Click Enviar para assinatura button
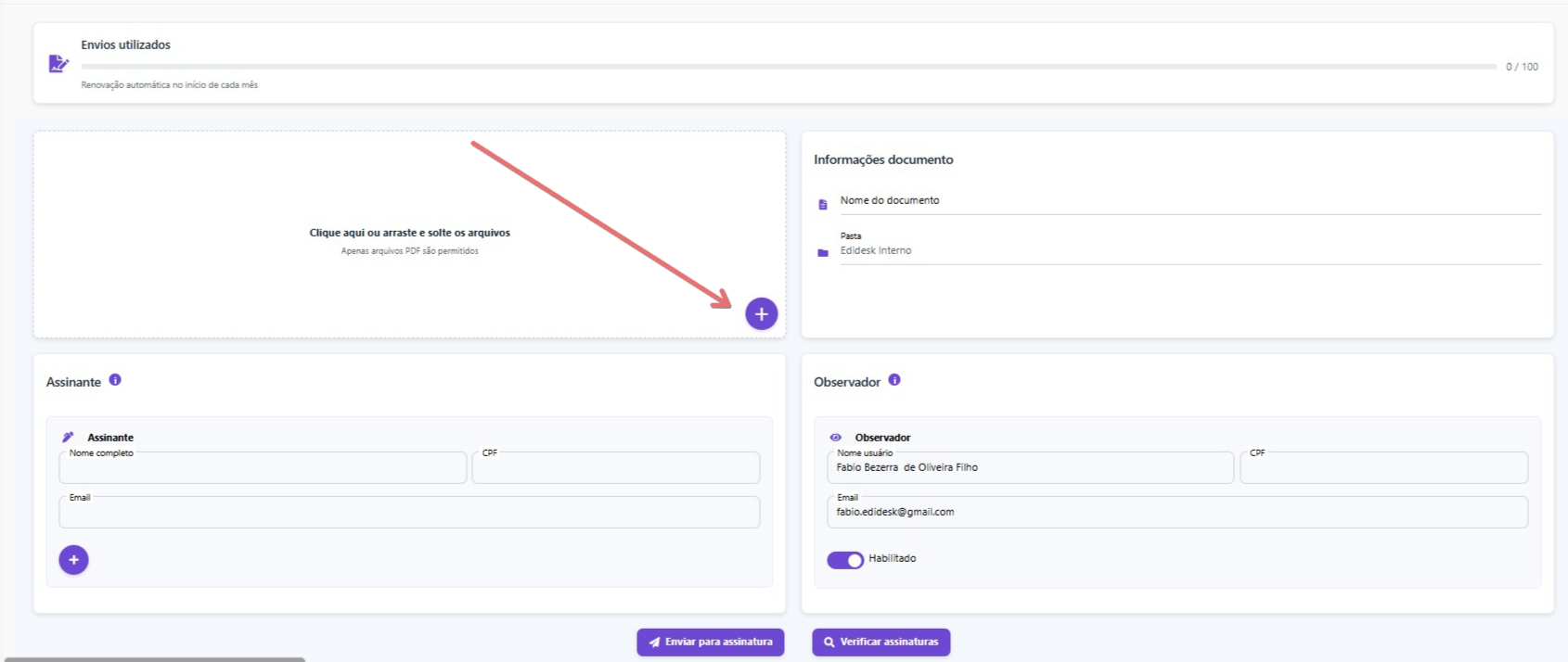This screenshot has width=1568, height=662. pos(711,642)
